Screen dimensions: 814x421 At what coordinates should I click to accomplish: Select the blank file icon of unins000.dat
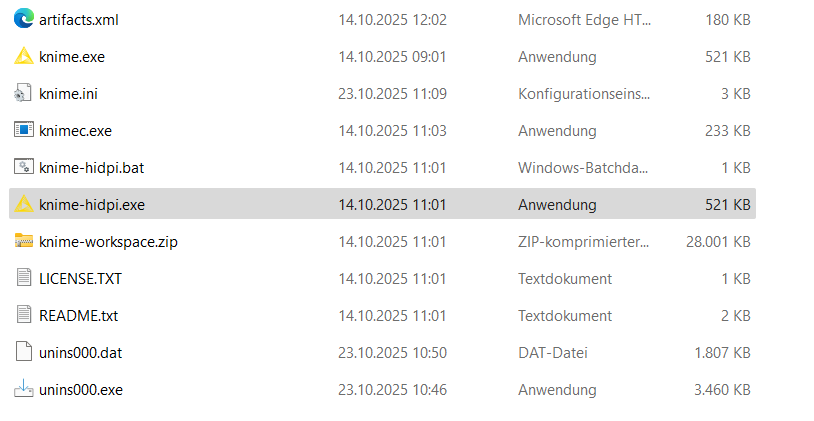click(x=24, y=352)
